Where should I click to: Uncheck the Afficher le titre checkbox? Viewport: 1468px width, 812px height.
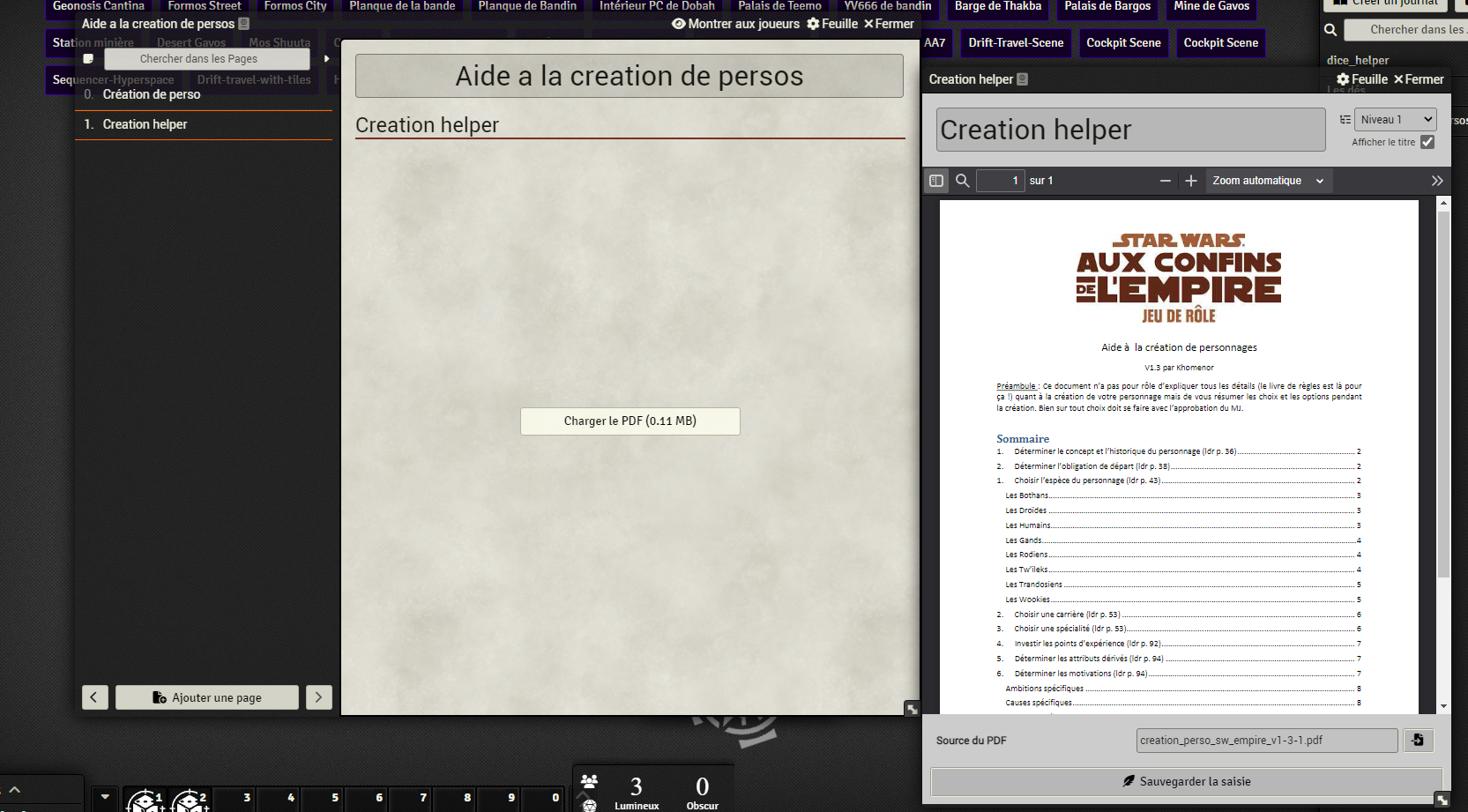click(1427, 142)
